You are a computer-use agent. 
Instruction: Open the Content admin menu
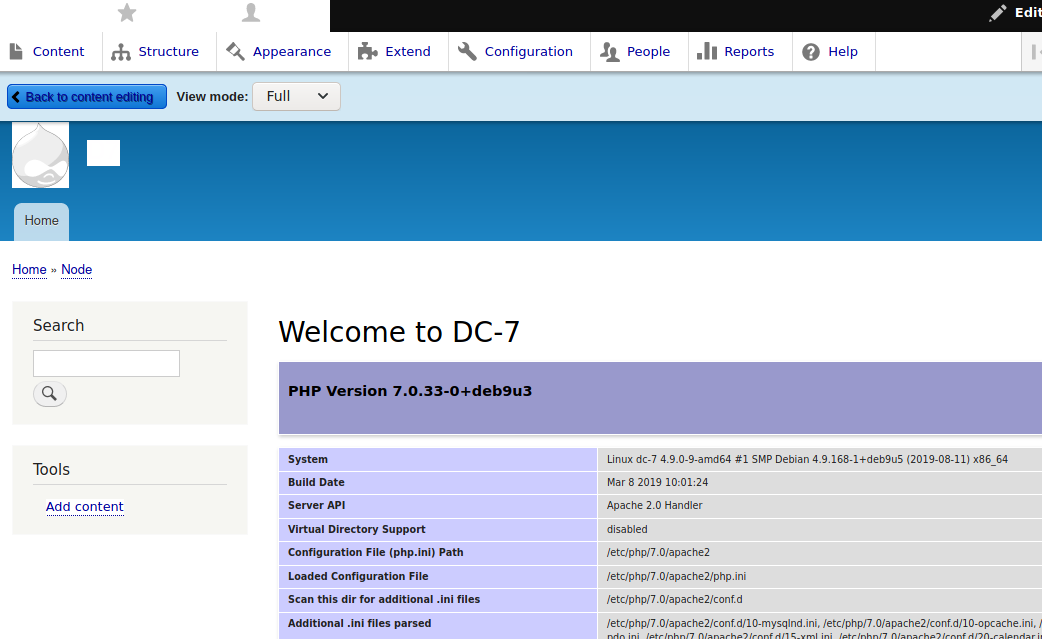58,52
